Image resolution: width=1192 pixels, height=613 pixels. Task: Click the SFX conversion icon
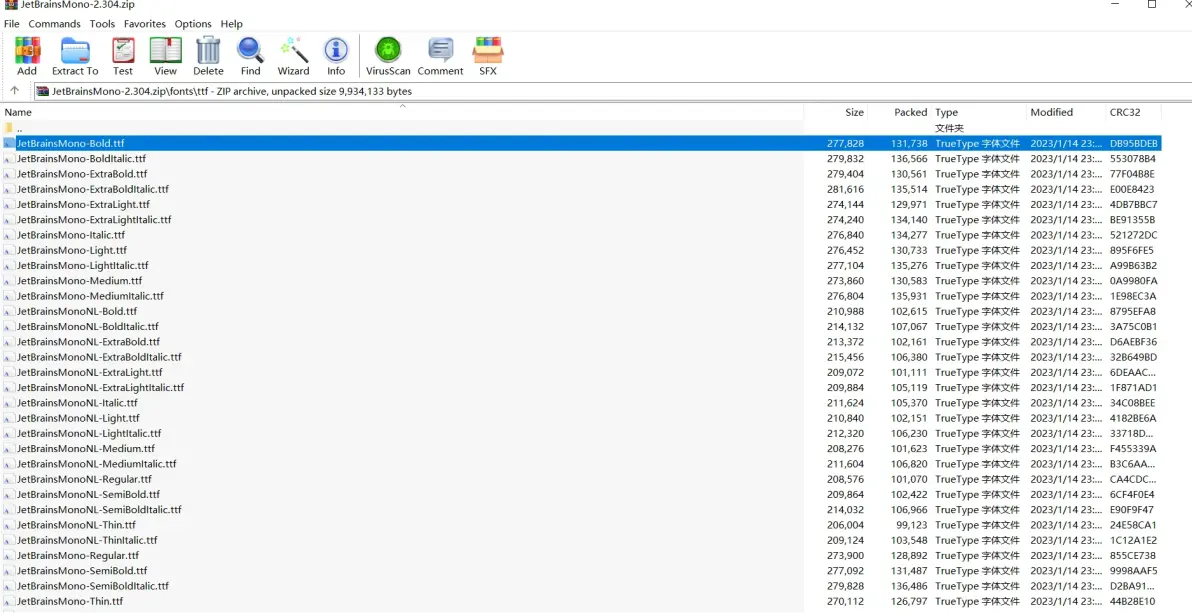pyautogui.click(x=487, y=56)
